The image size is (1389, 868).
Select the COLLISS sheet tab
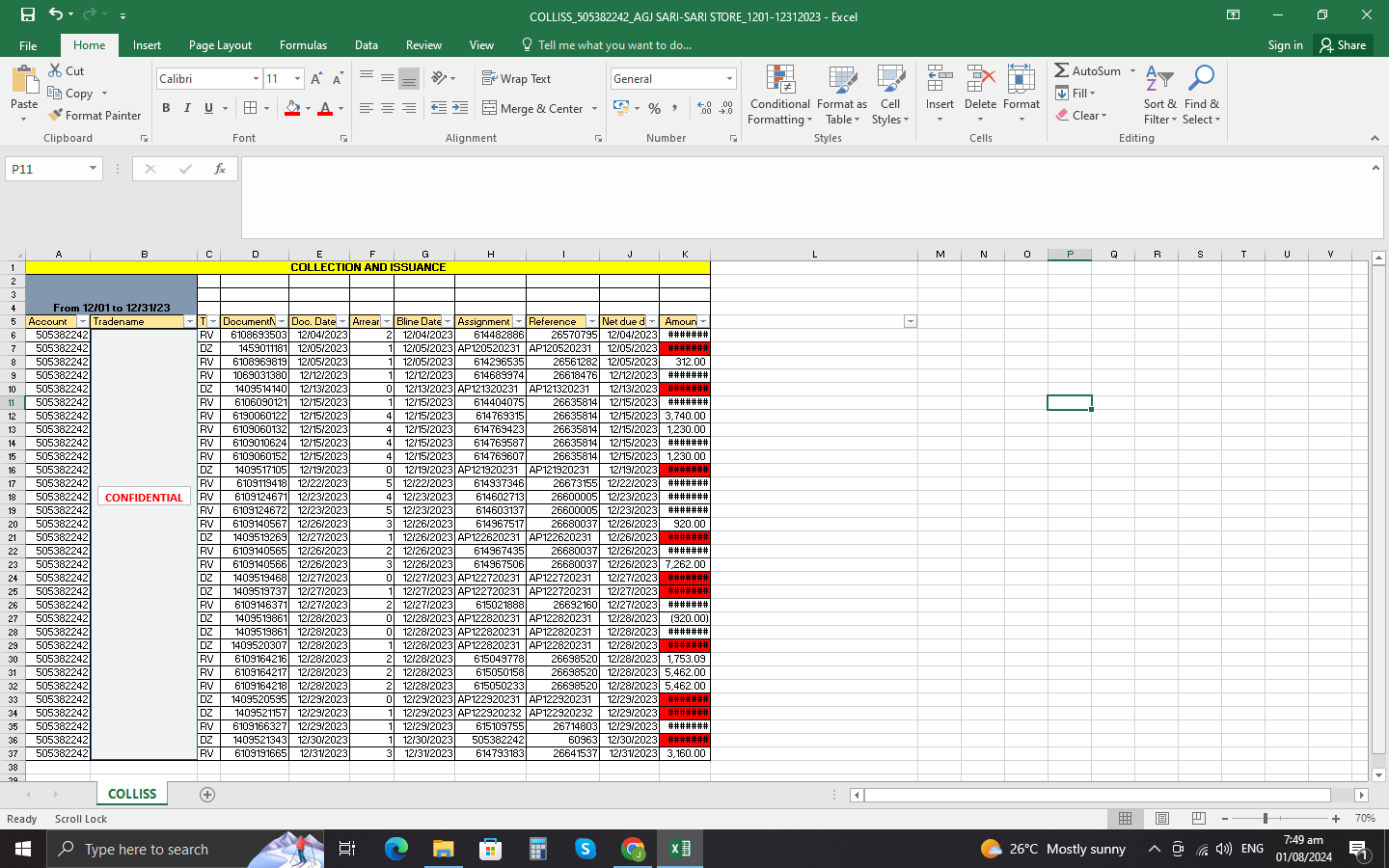click(x=132, y=794)
